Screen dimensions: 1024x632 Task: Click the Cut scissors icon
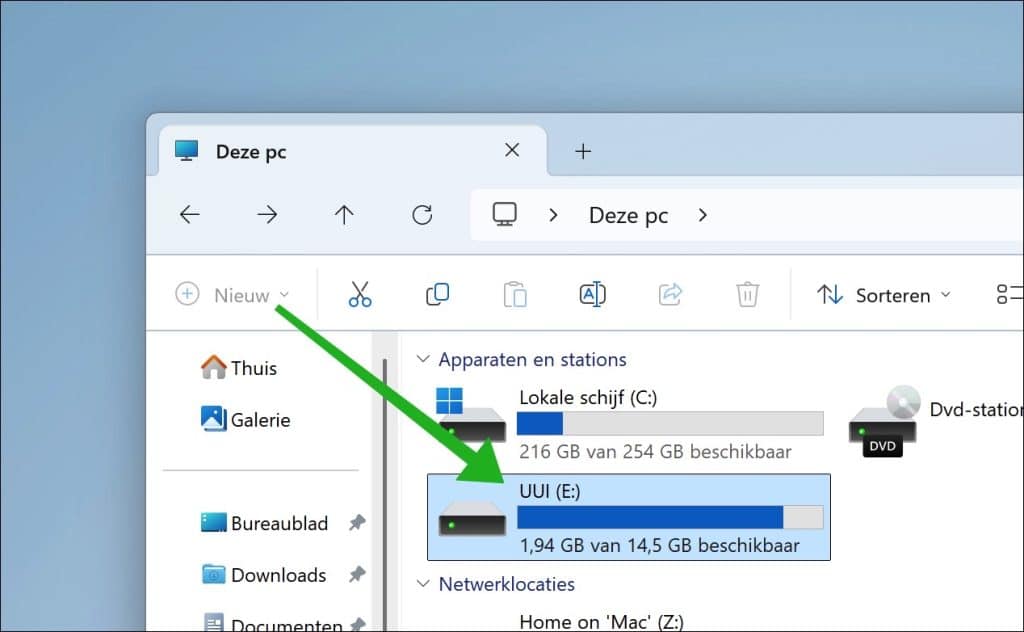(359, 293)
